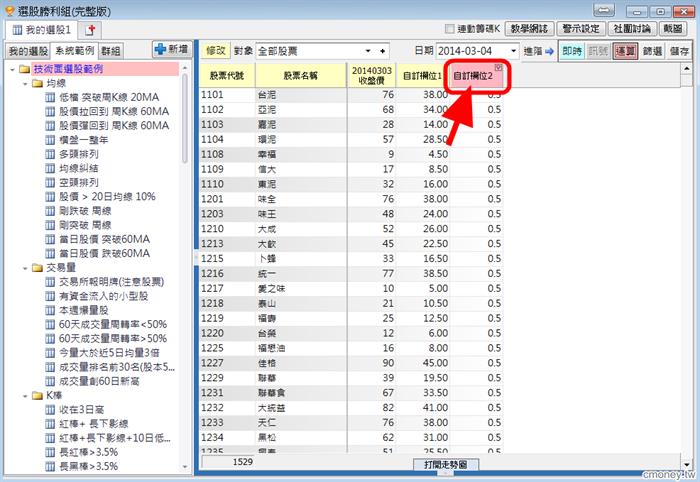Click the small close icon on 自訂欄位2 header
This screenshot has height=482, width=700.
point(499,67)
